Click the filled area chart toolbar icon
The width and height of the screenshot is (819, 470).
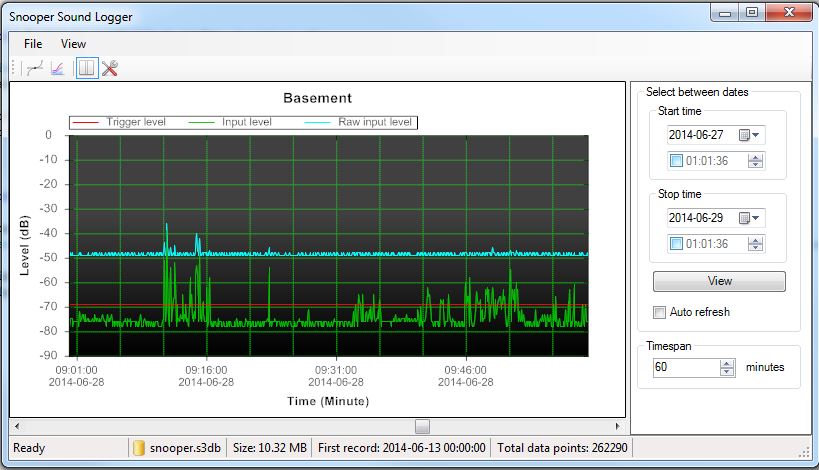click(x=57, y=68)
